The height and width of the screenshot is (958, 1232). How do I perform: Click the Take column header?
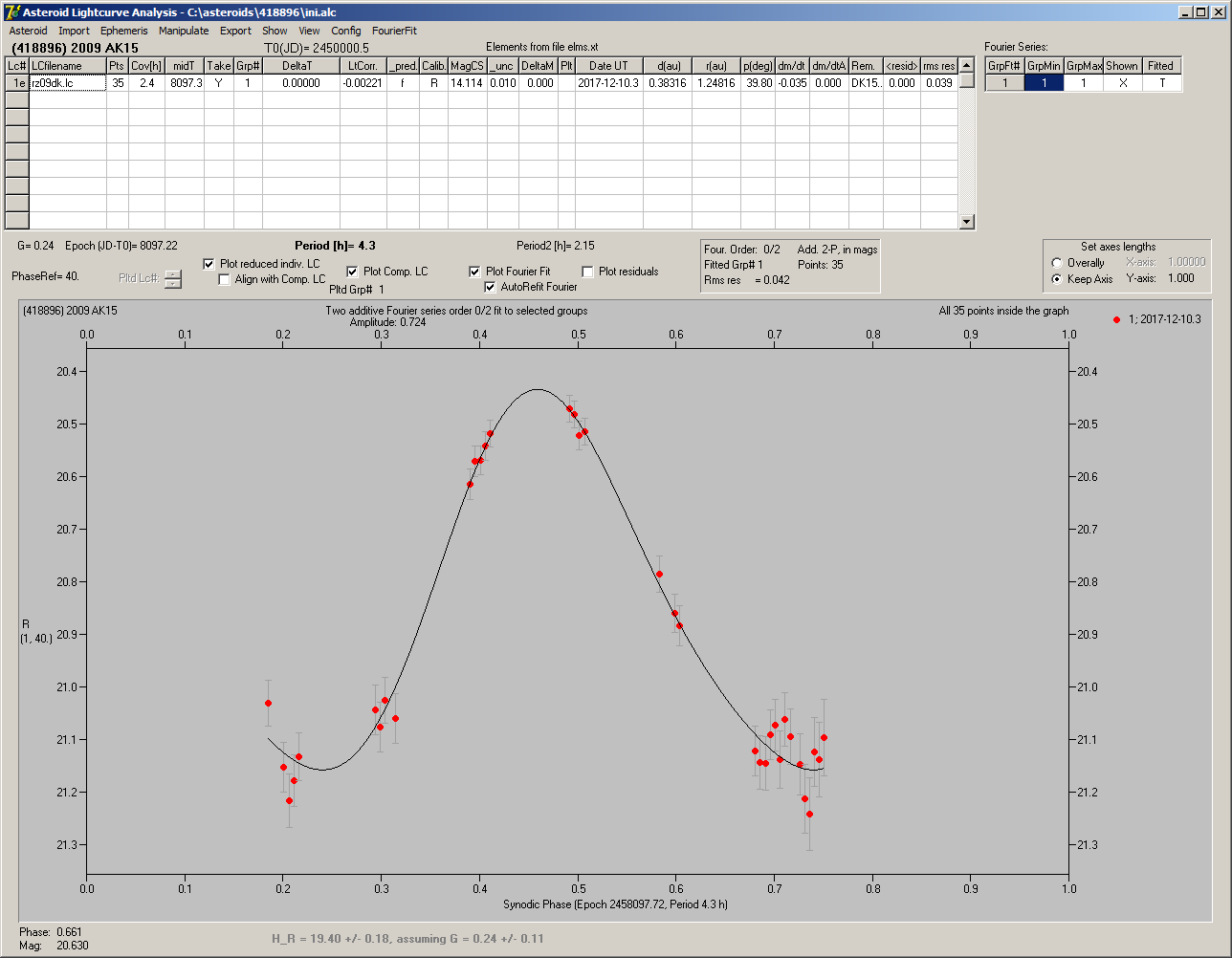[x=219, y=66]
